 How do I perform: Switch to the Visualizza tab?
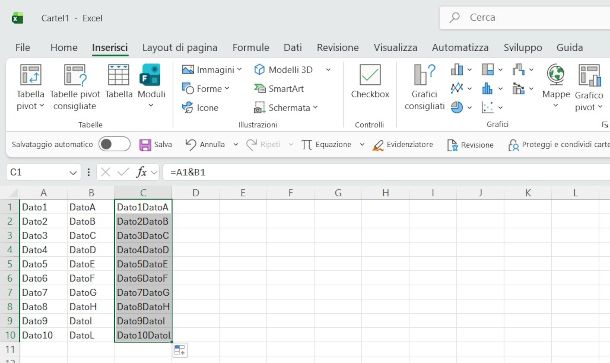tap(395, 47)
